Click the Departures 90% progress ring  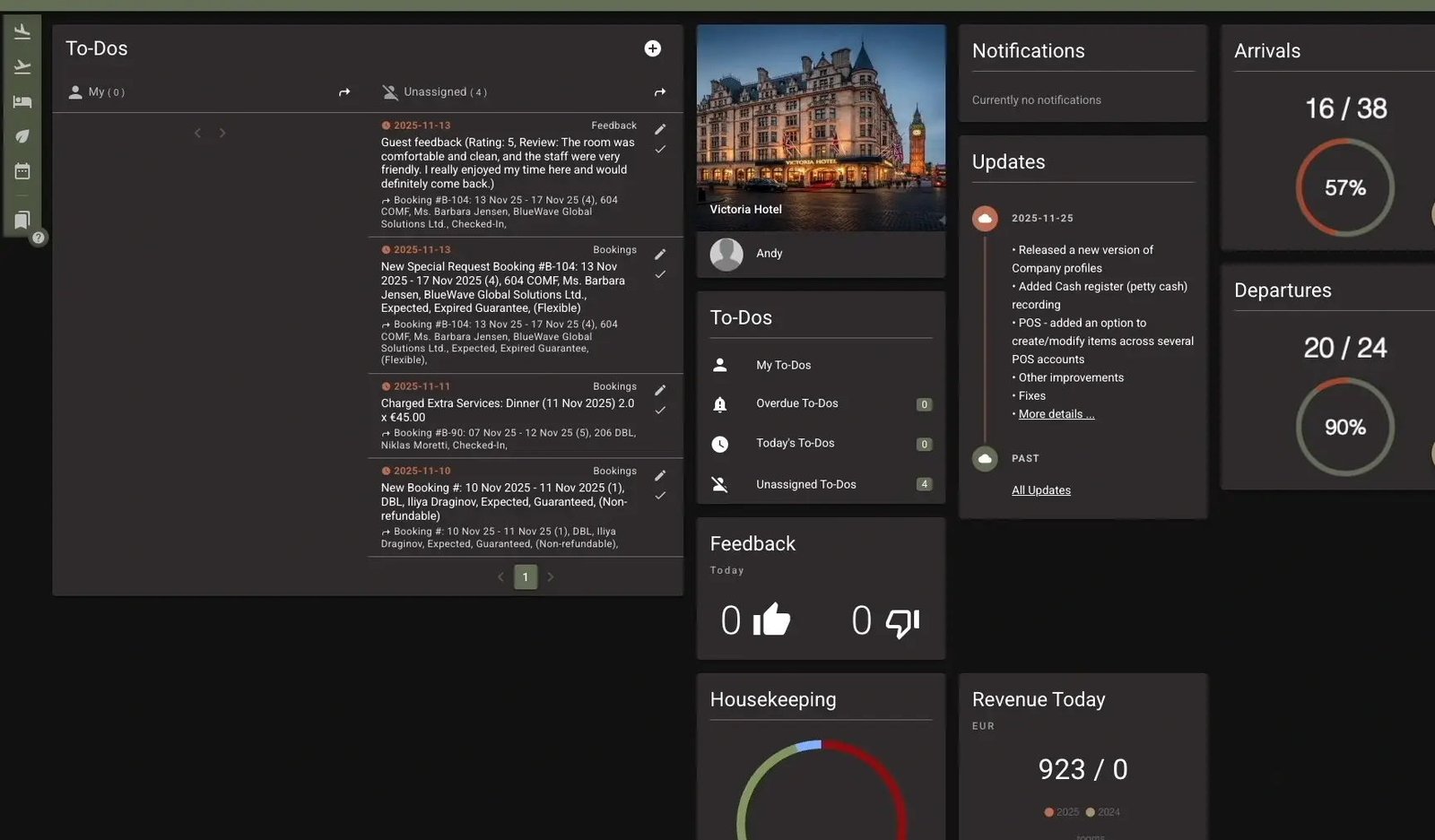(1344, 427)
